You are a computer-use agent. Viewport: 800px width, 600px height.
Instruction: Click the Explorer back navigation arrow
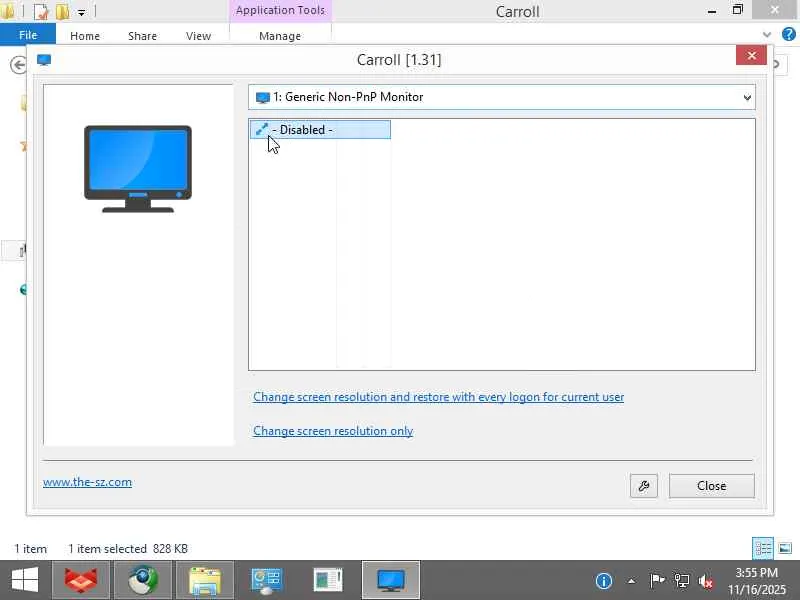coord(18,65)
